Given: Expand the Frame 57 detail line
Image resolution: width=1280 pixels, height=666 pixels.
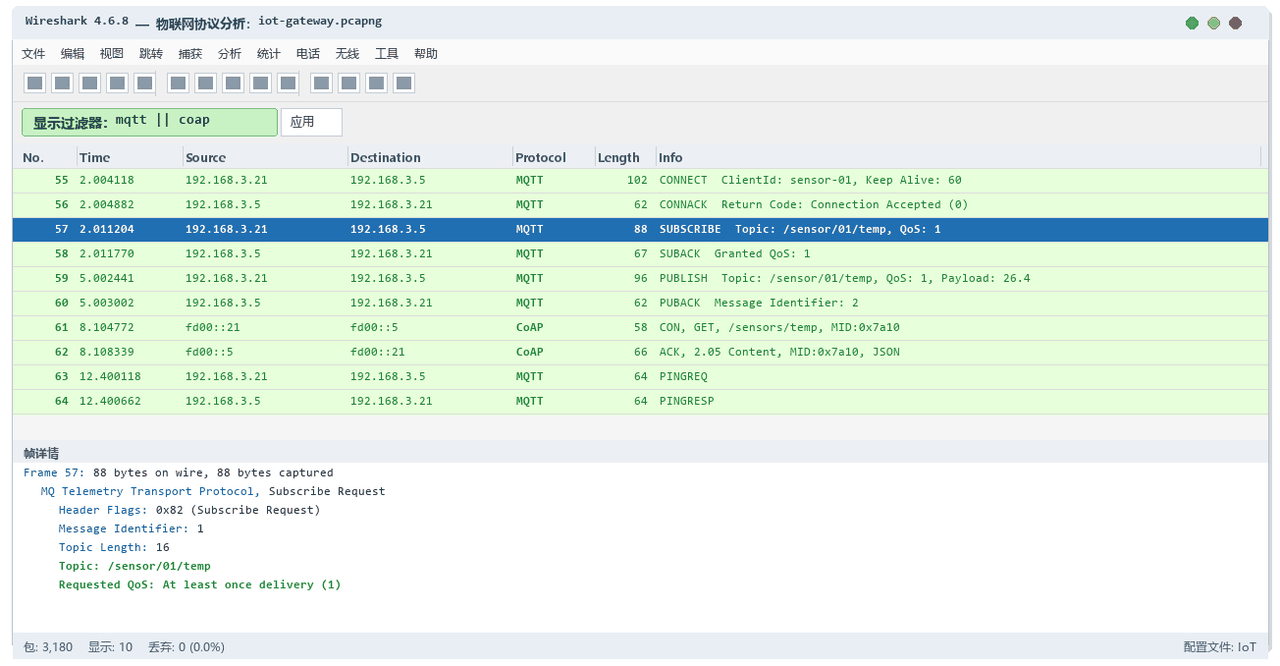Looking at the screenshot, I should click(178, 472).
